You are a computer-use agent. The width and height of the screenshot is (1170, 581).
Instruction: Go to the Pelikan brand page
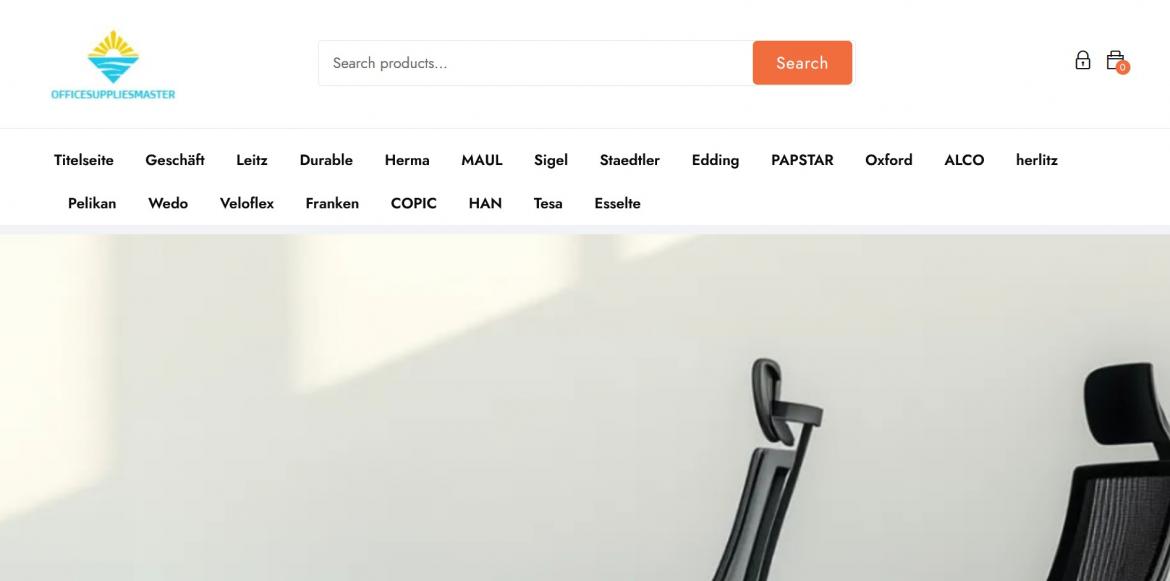click(92, 204)
